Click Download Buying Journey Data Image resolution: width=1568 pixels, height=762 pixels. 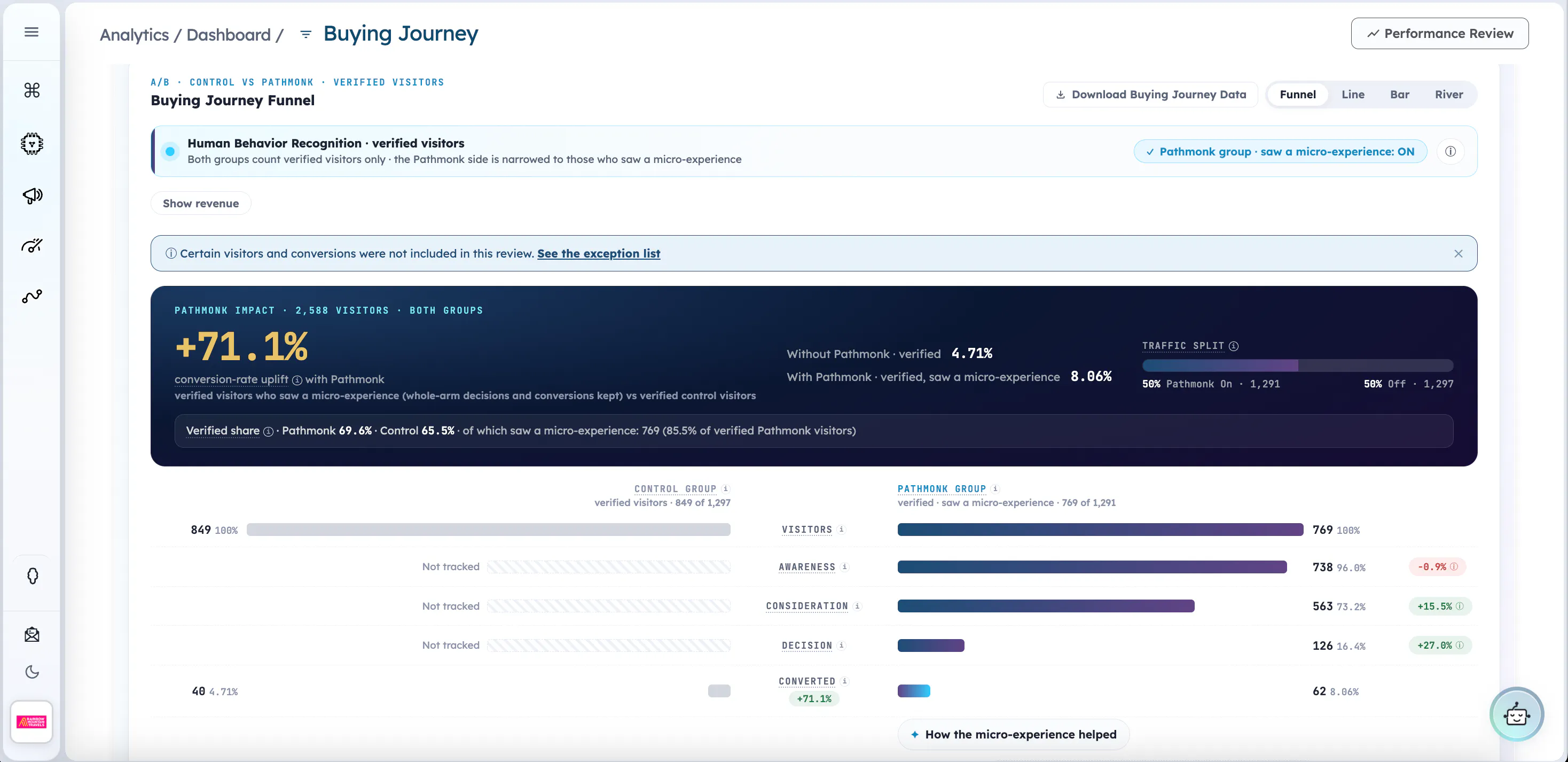pos(1150,95)
